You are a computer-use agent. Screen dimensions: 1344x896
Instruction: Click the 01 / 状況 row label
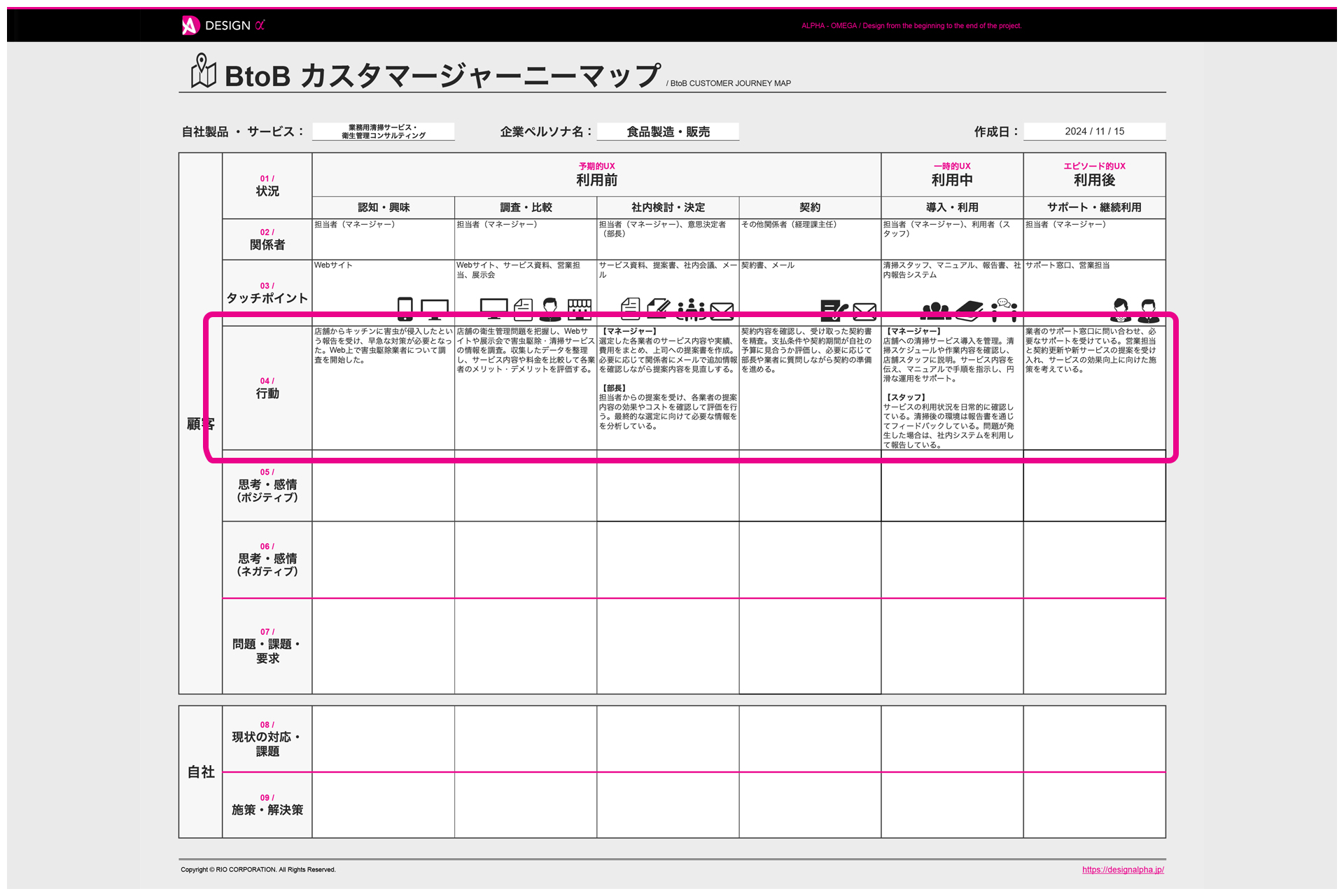267,186
